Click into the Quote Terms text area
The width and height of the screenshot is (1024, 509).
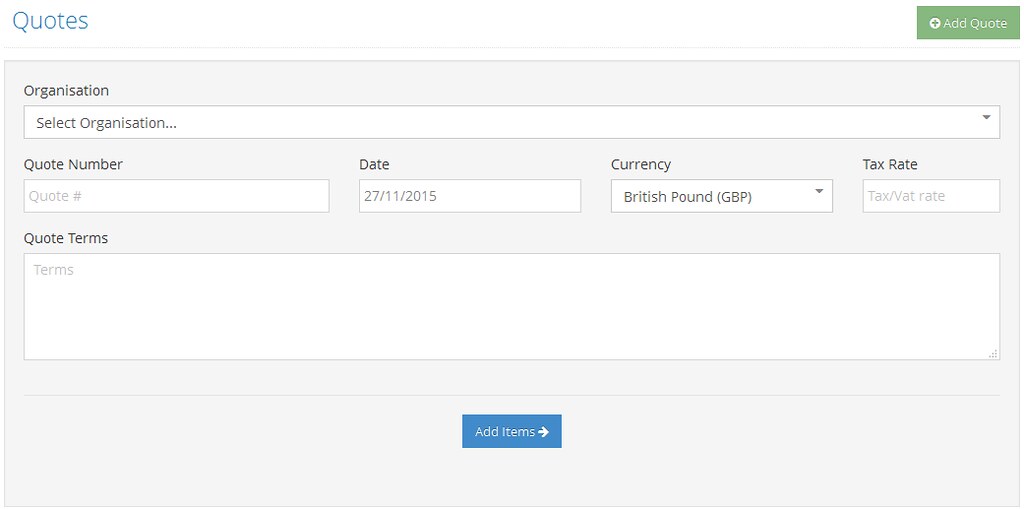[511, 306]
